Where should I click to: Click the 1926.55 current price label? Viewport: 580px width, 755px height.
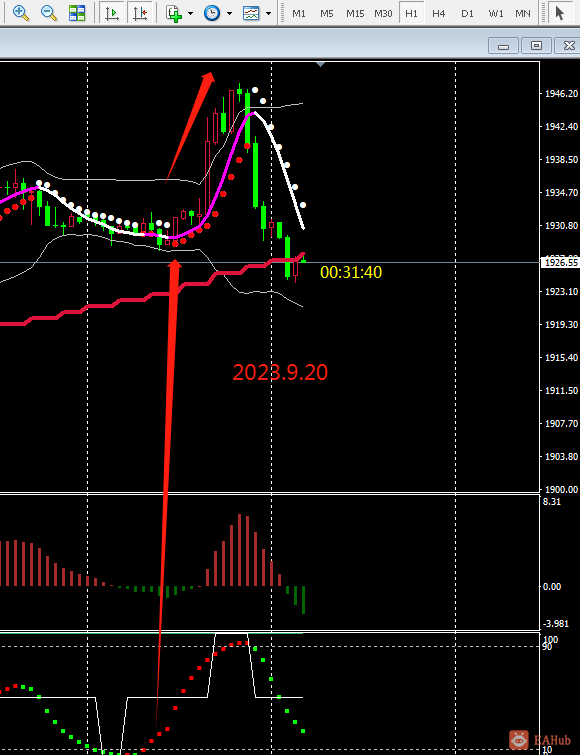(x=561, y=262)
